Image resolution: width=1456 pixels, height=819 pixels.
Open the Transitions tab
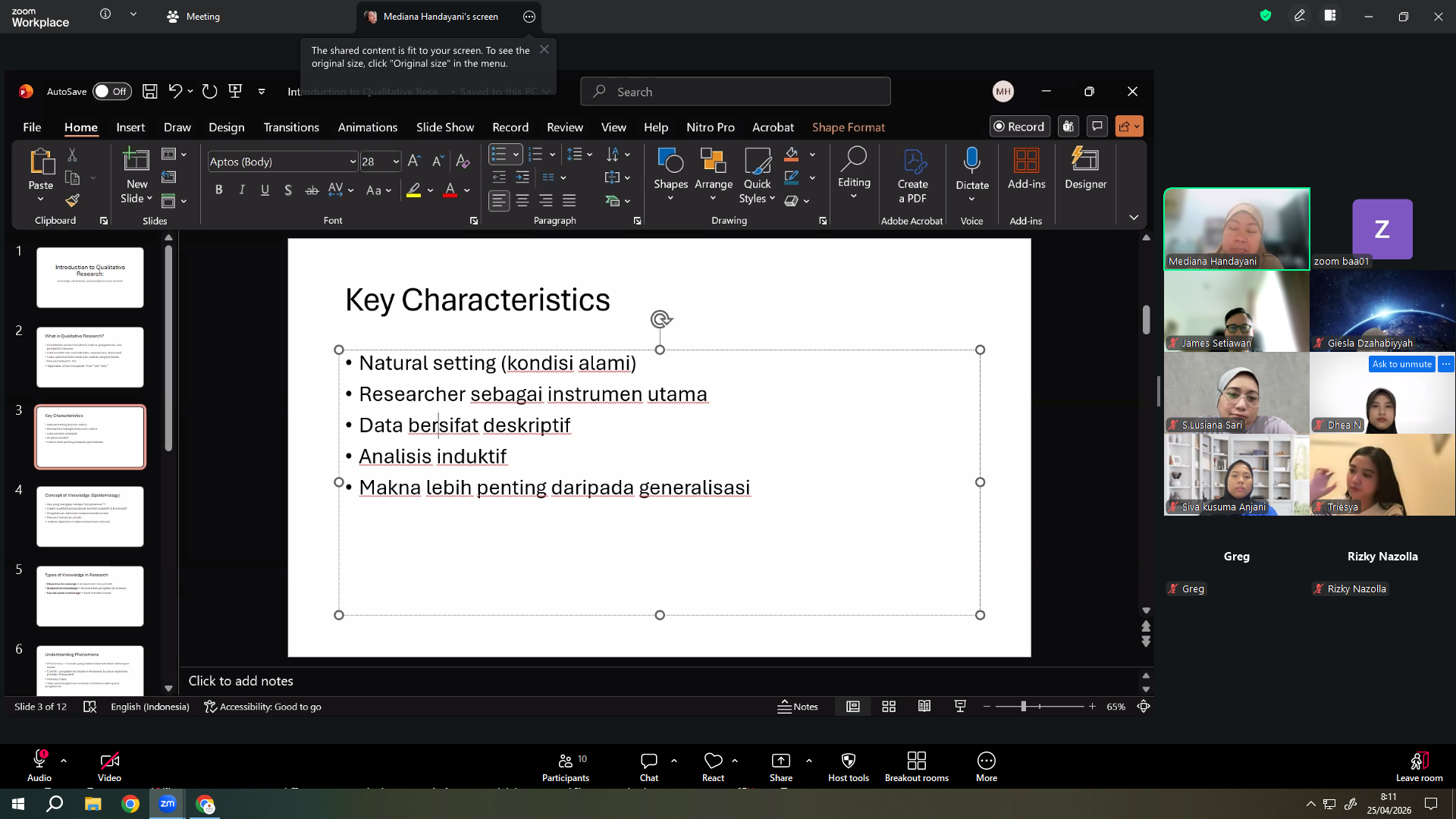point(291,127)
